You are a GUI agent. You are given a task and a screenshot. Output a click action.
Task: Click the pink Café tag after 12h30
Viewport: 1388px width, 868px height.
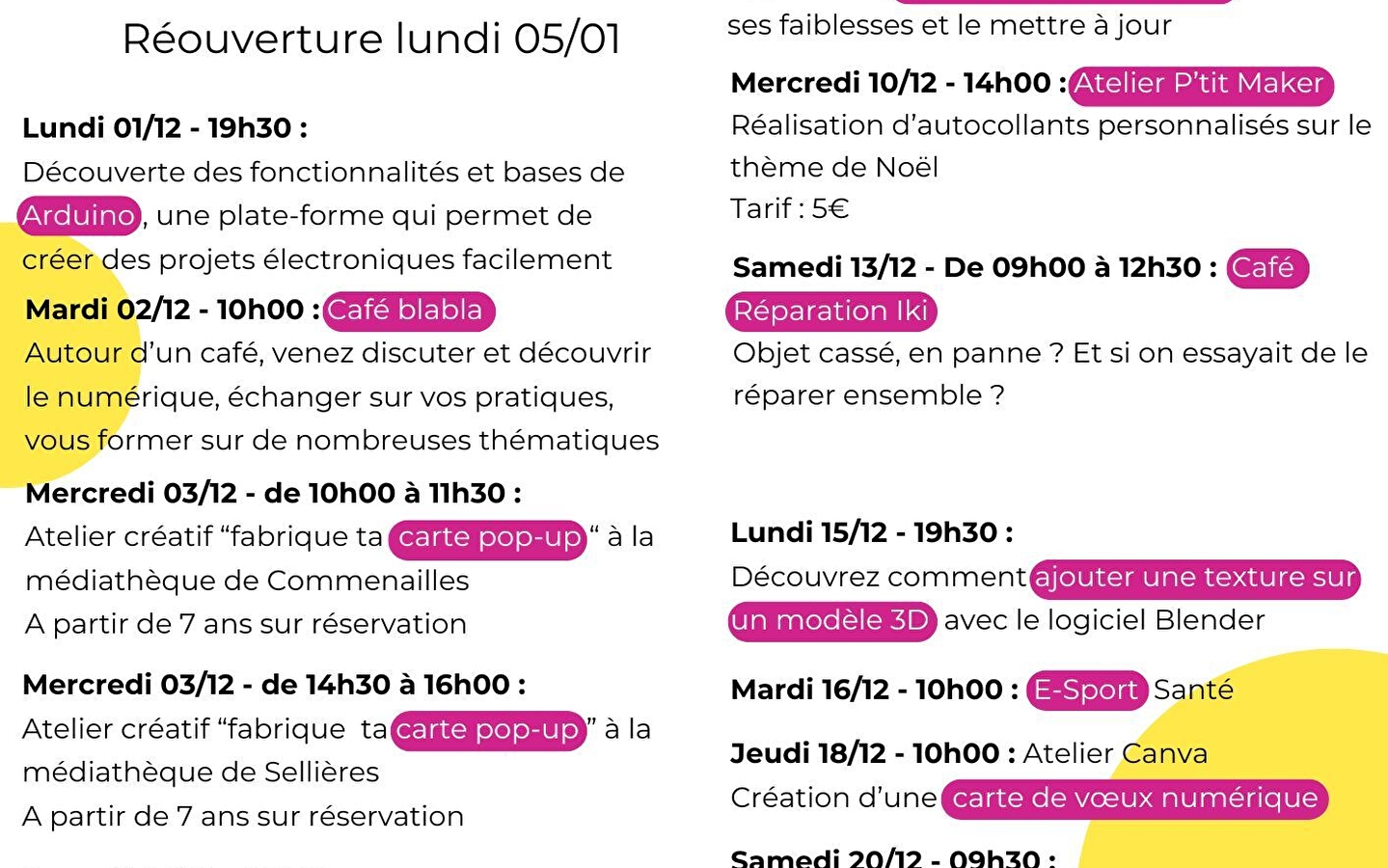coord(1266,268)
